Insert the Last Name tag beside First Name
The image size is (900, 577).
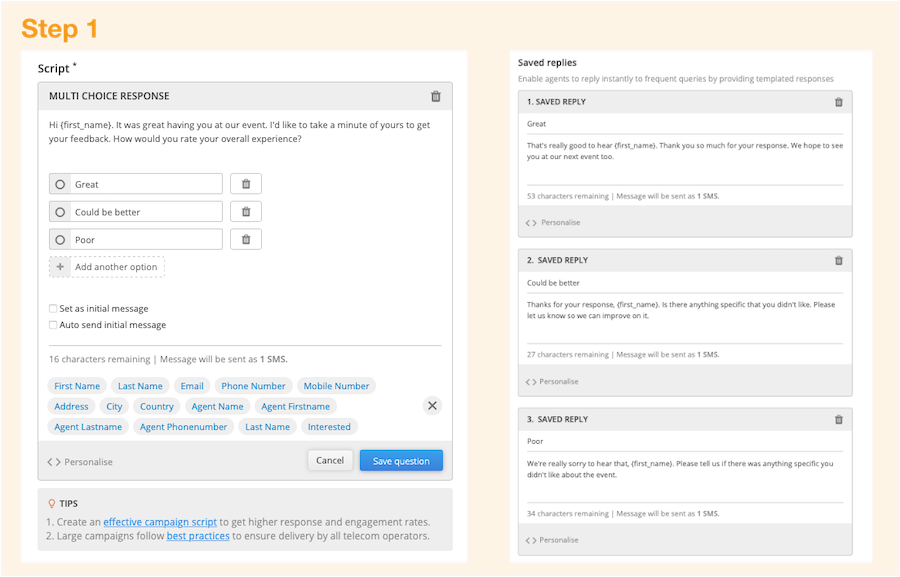coord(140,386)
